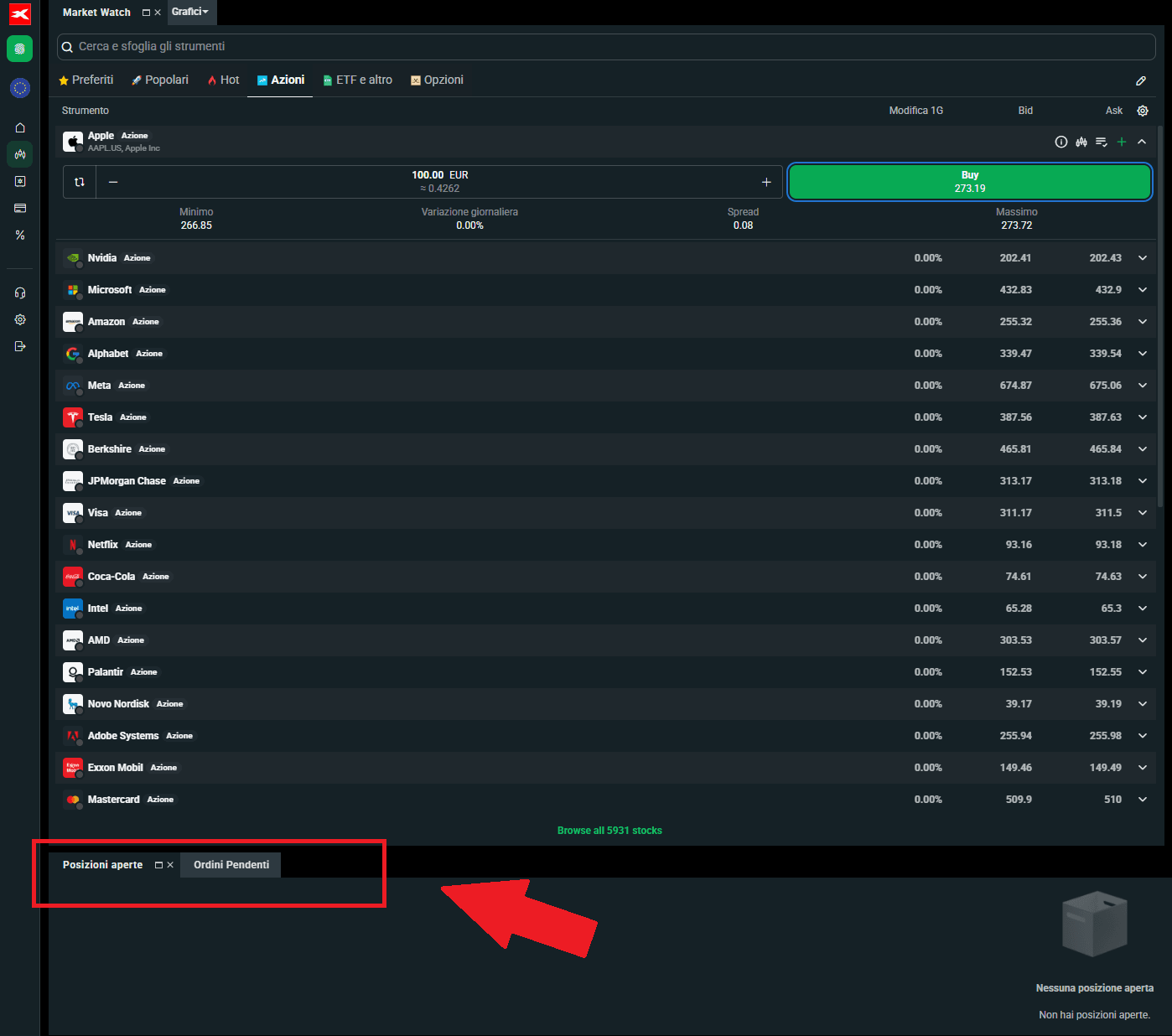This screenshot has height=1036, width=1172.
Task: Open Market Watch column settings gear
Action: coord(1143,111)
